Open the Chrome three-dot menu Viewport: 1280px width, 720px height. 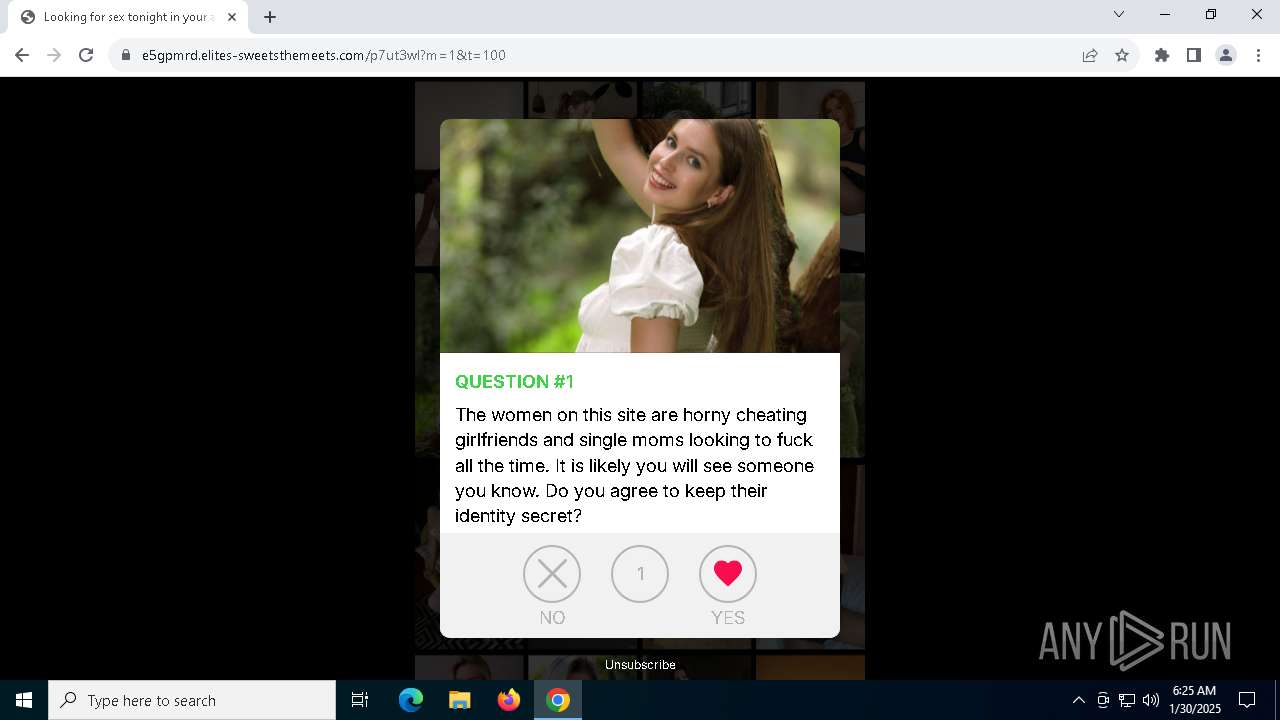click(x=1258, y=55)
